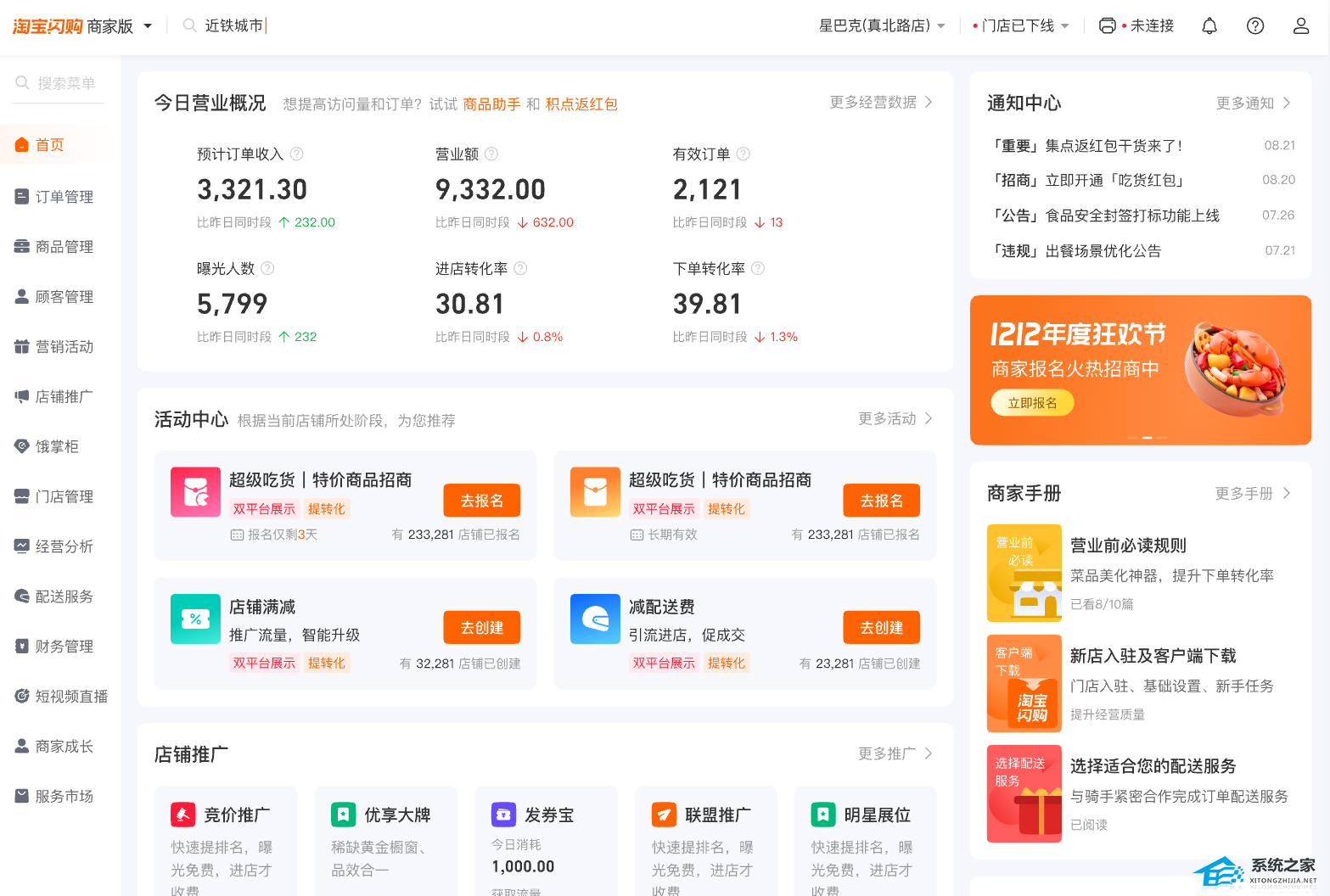Click the help icon beside 预计订单收入
Image resolution: width=1330 pixels, height=896 pixels.
(x=297, y=154)
